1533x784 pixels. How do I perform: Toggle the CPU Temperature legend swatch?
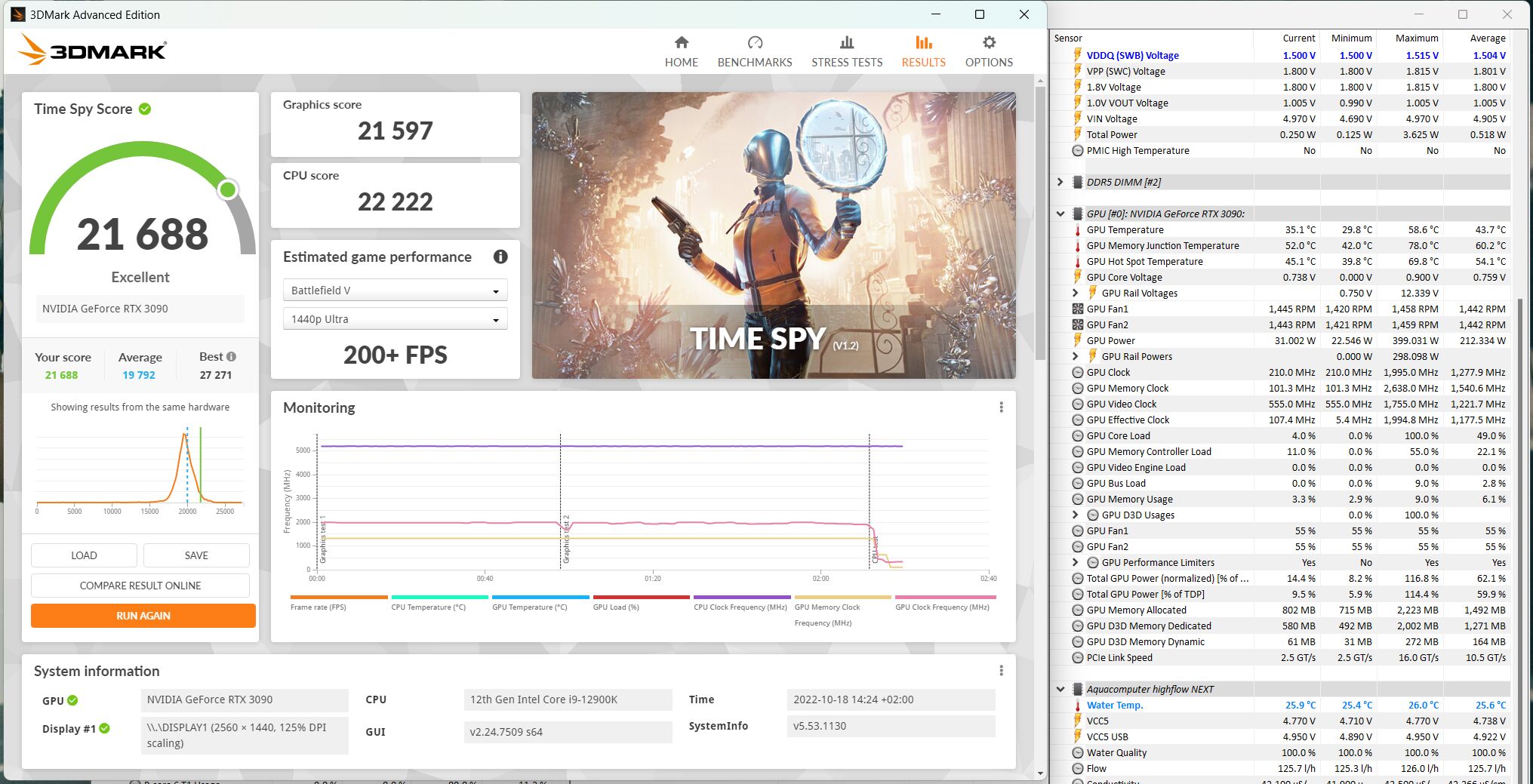coord(439,597)
